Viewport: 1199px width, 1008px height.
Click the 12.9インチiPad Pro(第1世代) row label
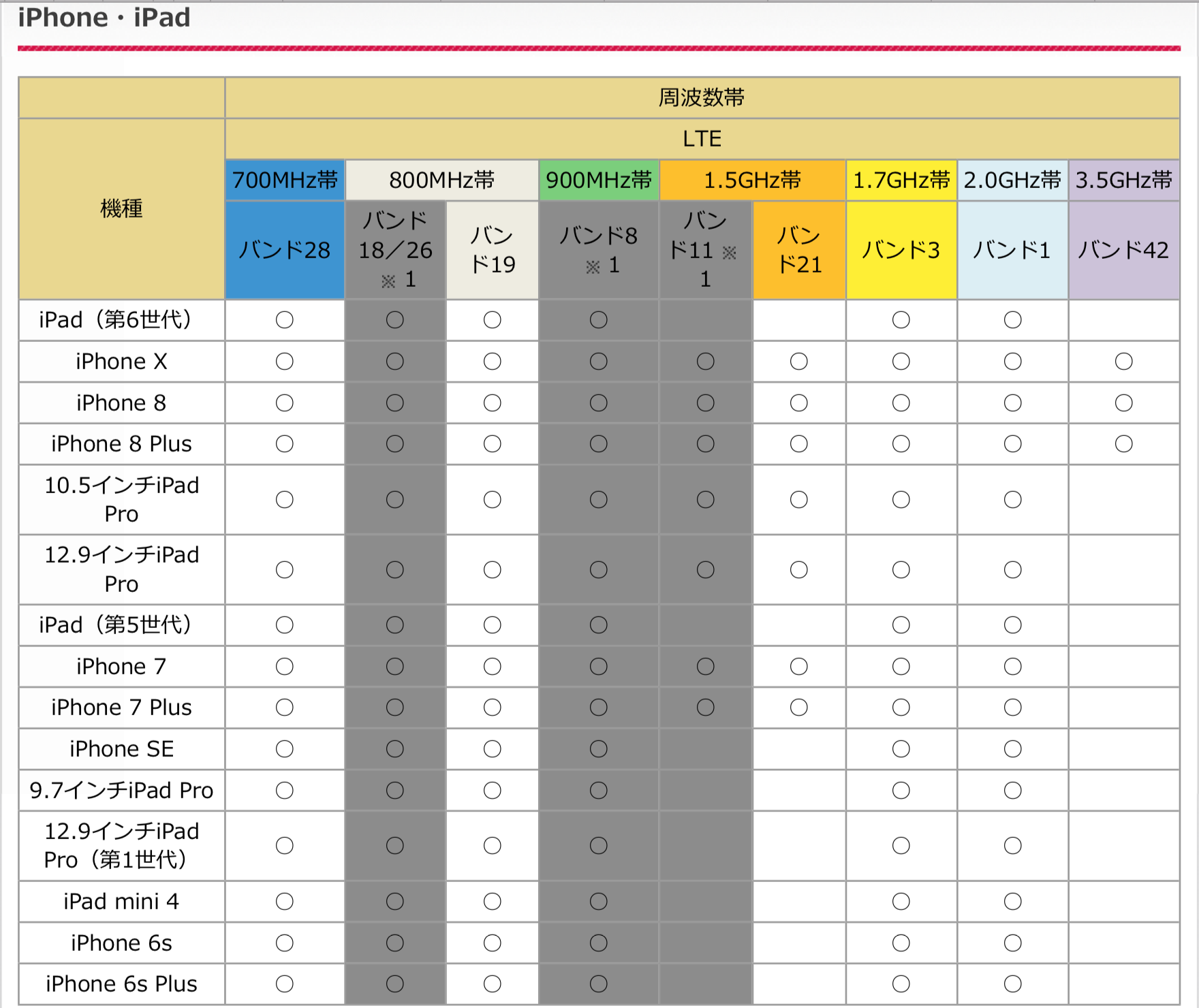tap(122, 846)
